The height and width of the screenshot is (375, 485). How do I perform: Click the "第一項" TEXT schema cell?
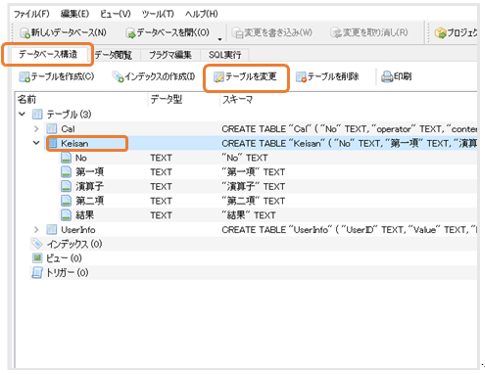click(x=253, y=172)
